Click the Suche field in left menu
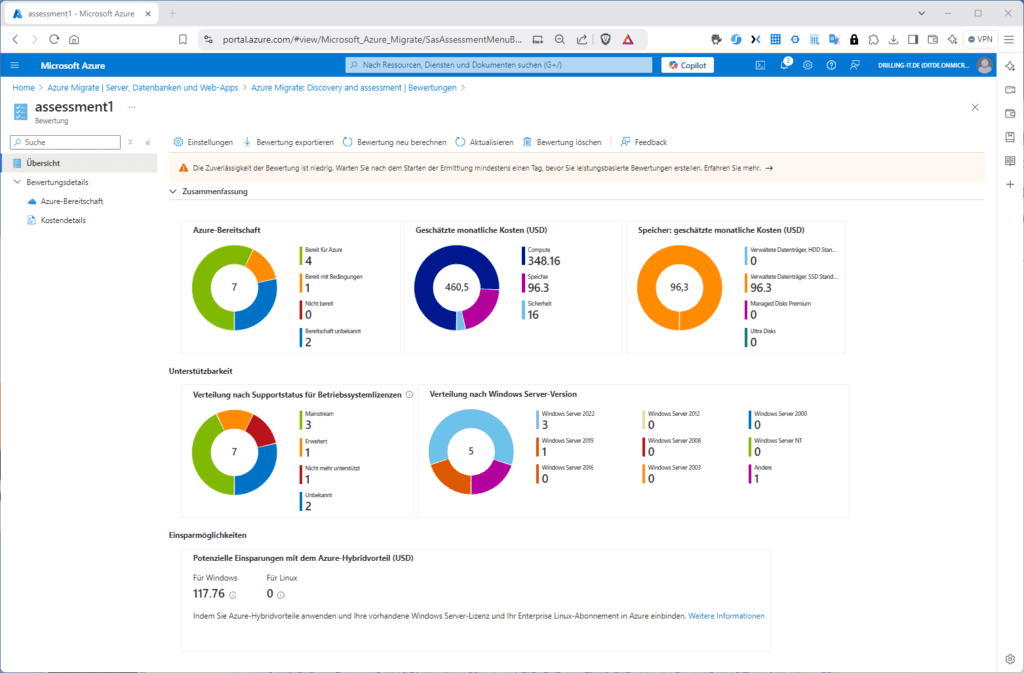The height and width of the screenshot is (673, 1024). [x=65, y=142]
